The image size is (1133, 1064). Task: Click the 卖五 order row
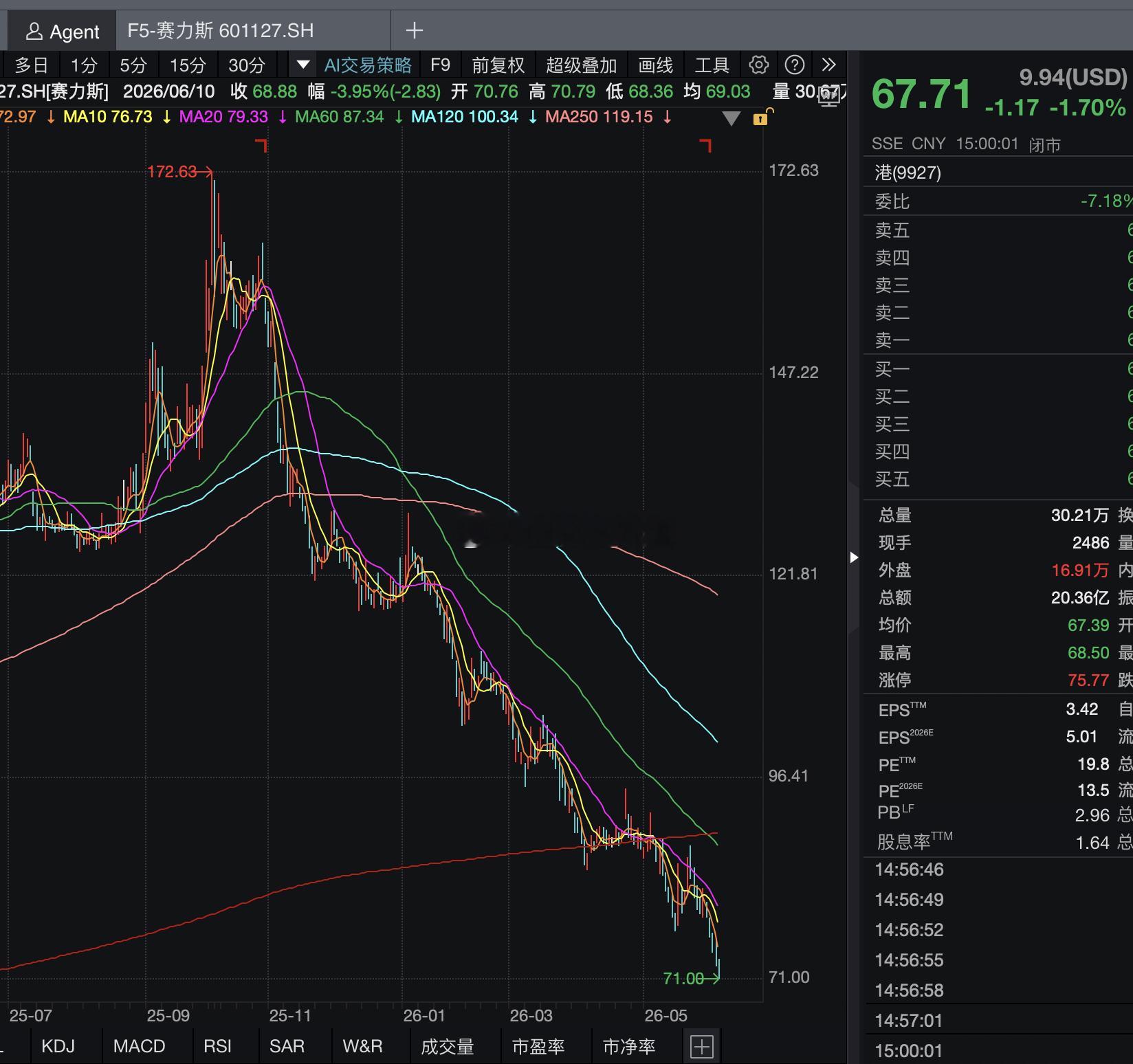point(998,230)
